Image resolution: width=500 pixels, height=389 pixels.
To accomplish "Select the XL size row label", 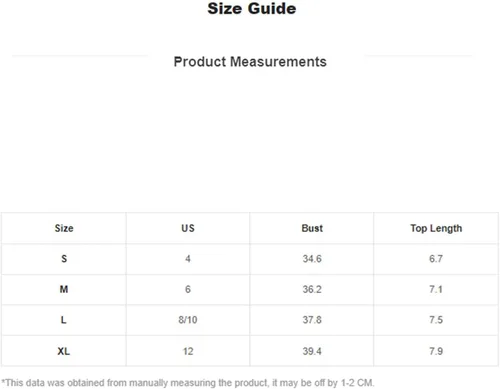I will [64, 351].
